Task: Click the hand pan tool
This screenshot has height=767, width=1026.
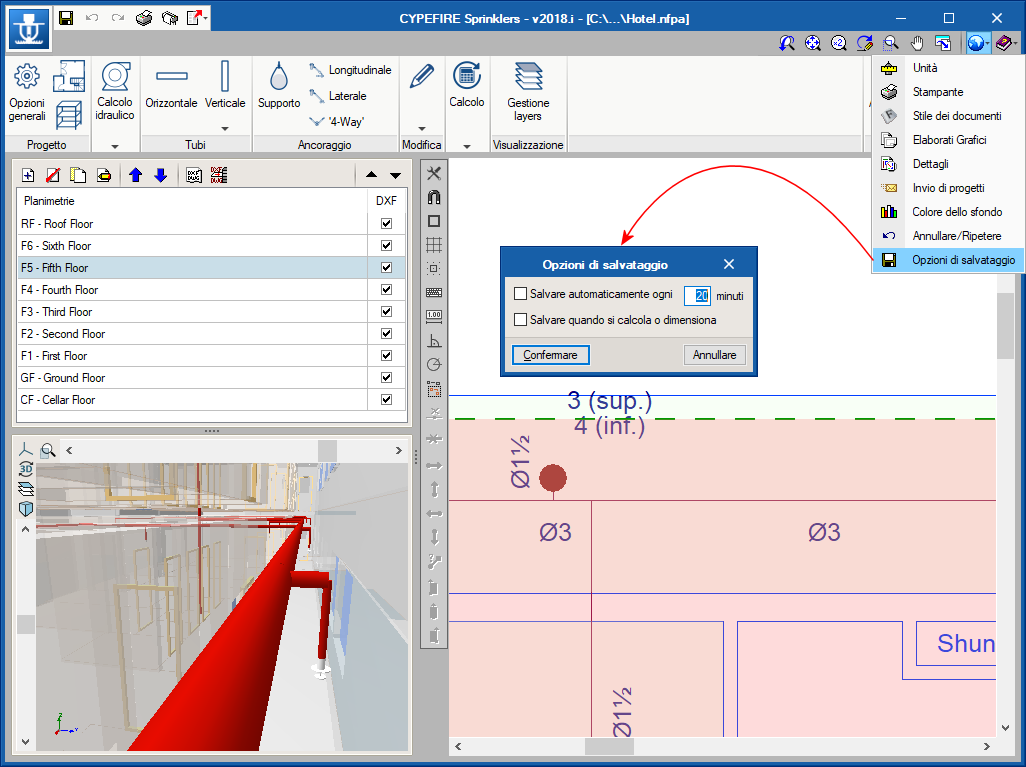Action: (x=917, y=43)
